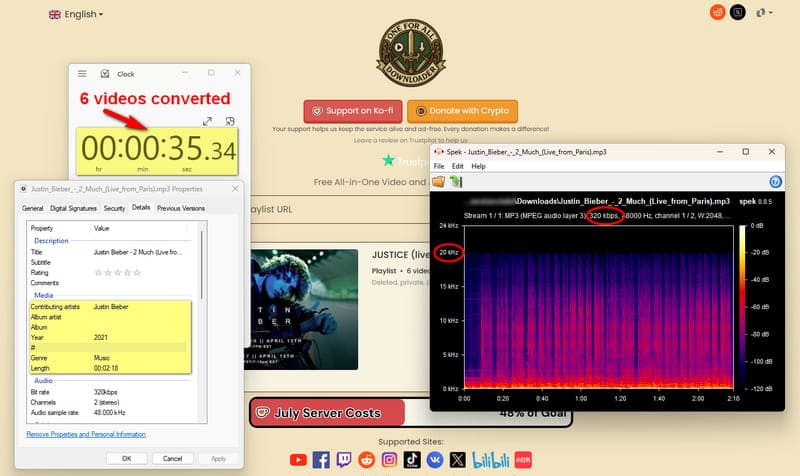Click the Audio sample rate value 48.000 kHz
The height and width of the screenshot is (476, 800).
[109, 412]
